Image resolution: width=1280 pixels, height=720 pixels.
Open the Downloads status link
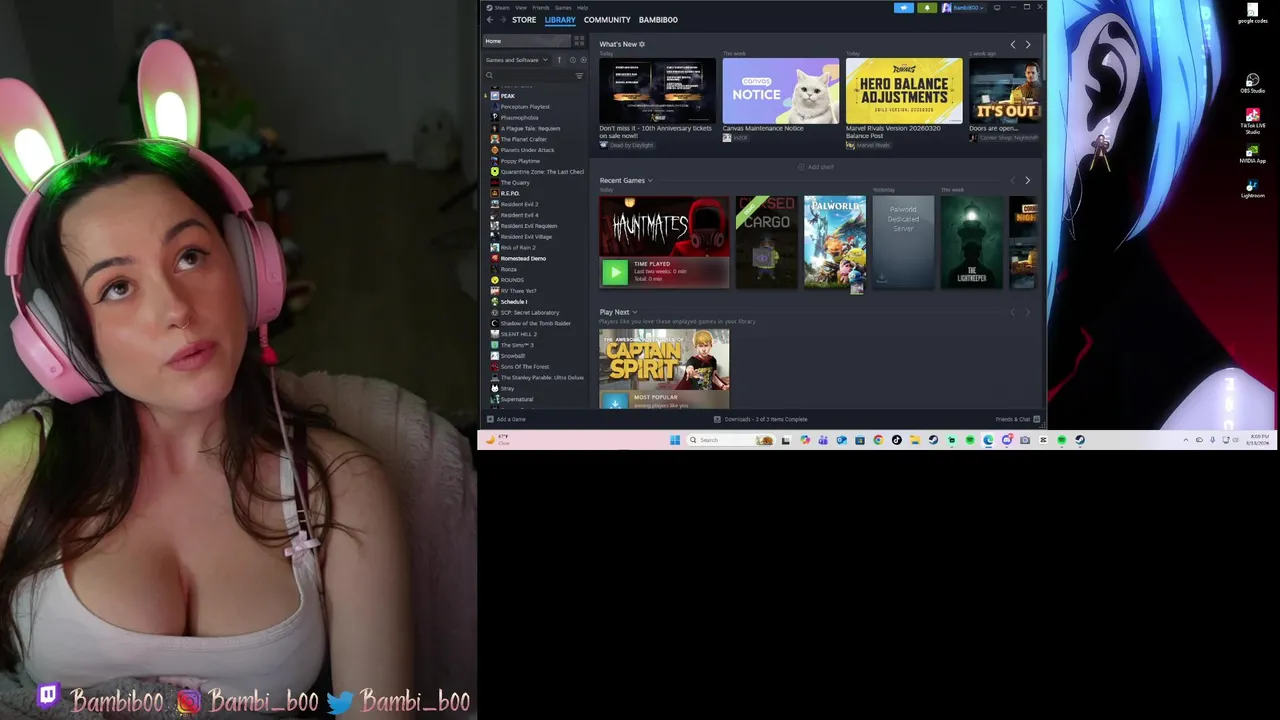(760, 419)
